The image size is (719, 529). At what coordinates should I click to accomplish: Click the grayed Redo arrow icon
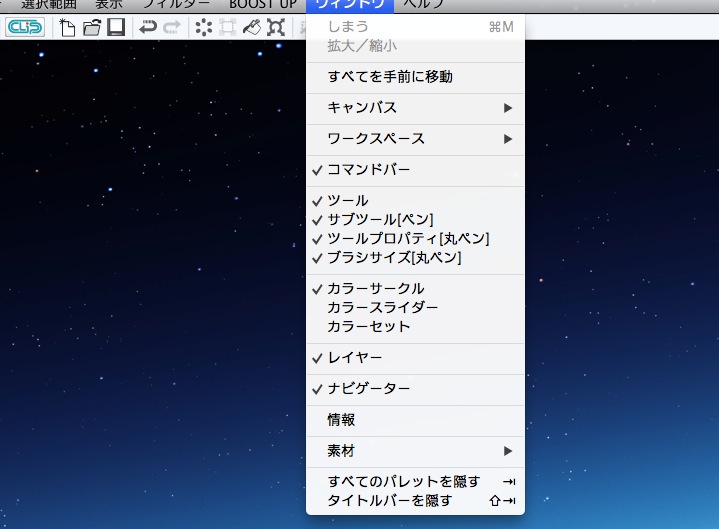172,28
